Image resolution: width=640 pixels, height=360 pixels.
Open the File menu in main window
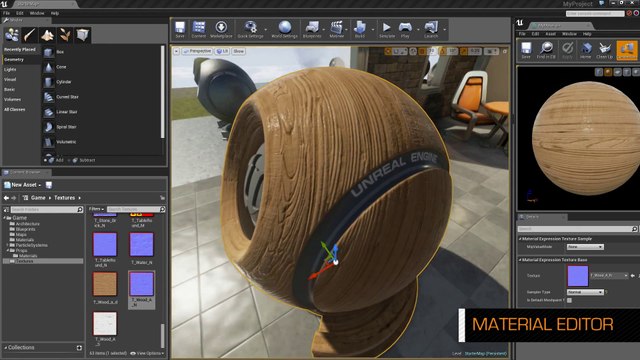7,13
